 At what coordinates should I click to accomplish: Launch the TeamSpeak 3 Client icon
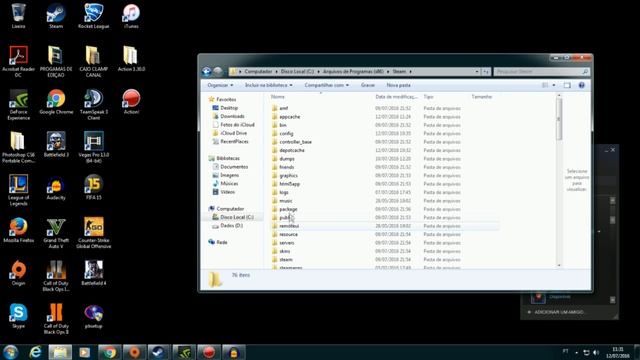(93, 104)
